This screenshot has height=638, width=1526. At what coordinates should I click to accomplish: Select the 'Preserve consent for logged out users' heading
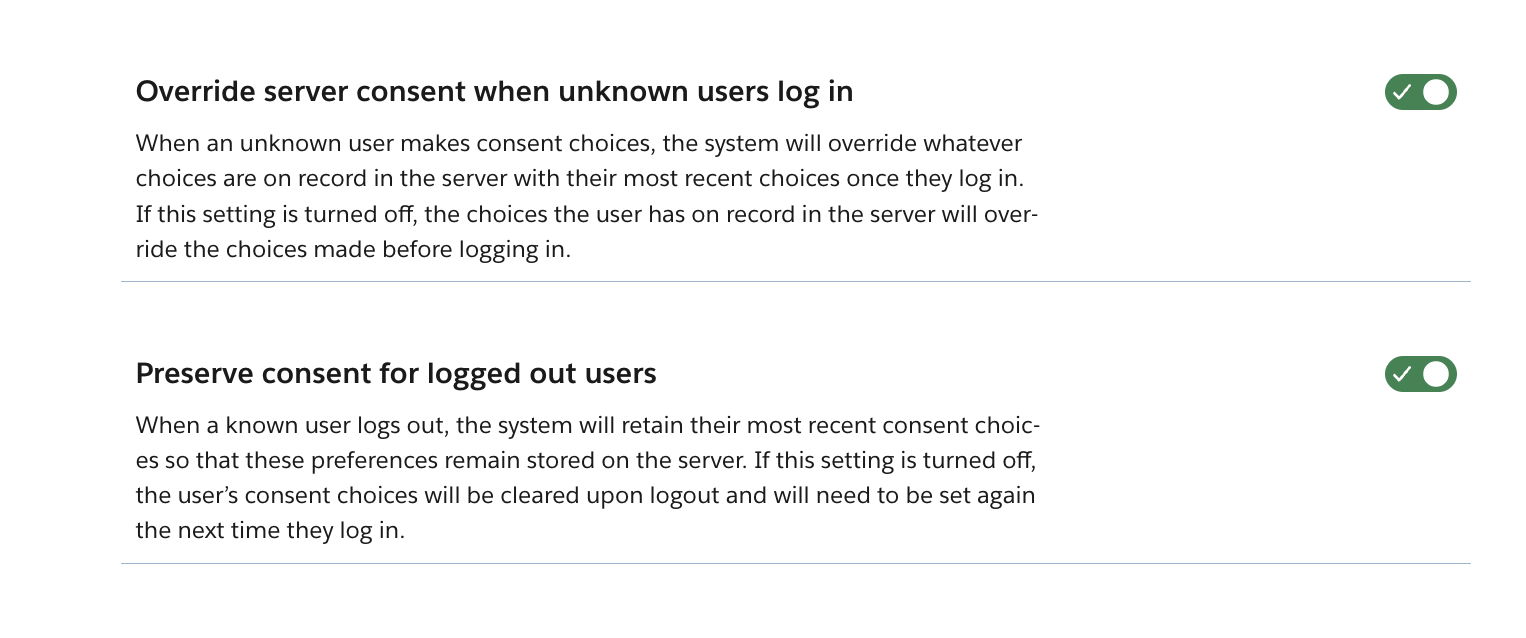396,373
